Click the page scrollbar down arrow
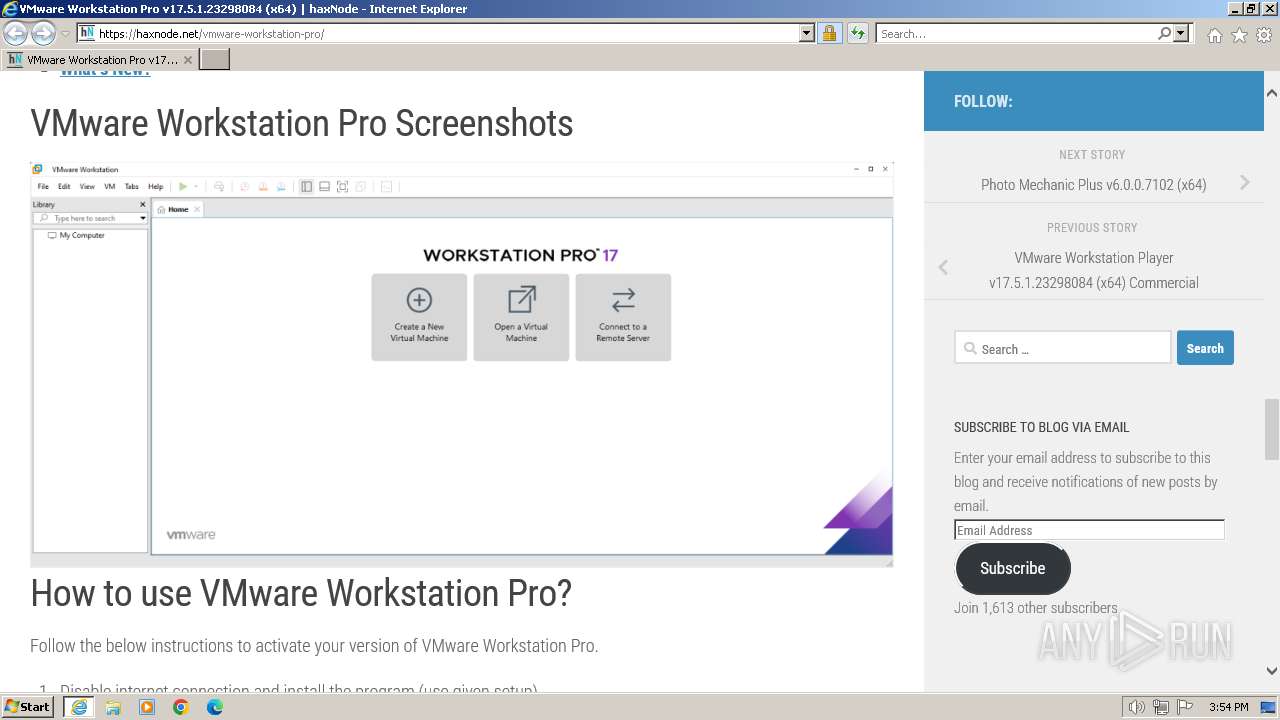The width and height of the screenshot is (1280, 720). tap(1271, 671)
